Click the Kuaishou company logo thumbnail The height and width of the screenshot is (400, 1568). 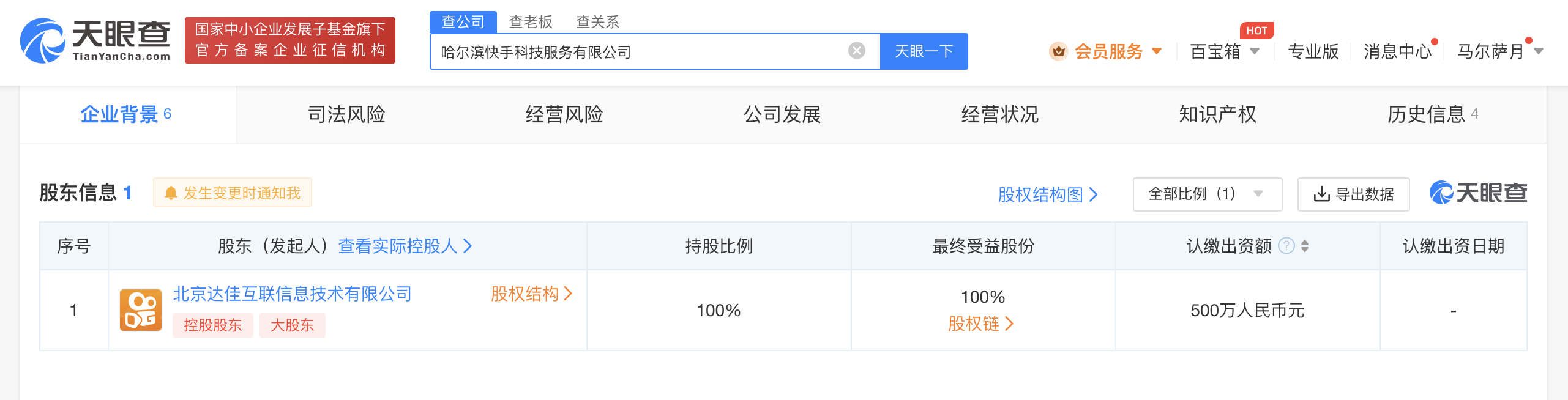point(141,310)
